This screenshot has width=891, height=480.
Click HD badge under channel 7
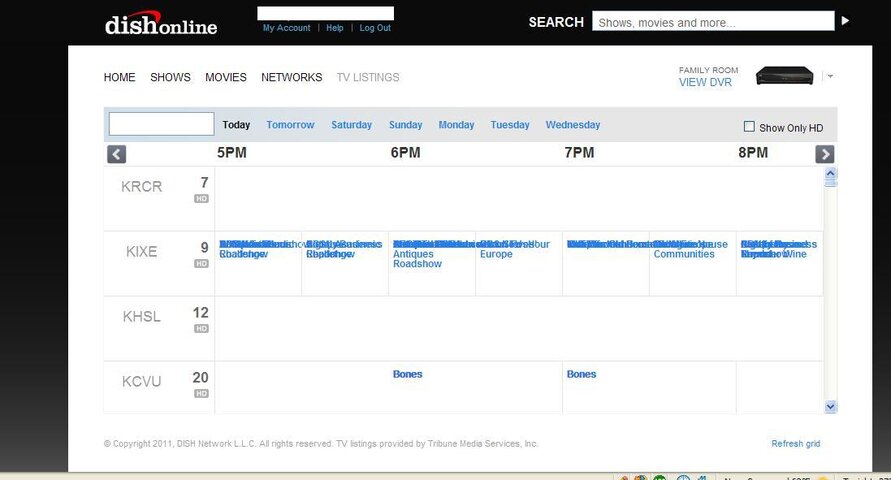pos(201,199)
